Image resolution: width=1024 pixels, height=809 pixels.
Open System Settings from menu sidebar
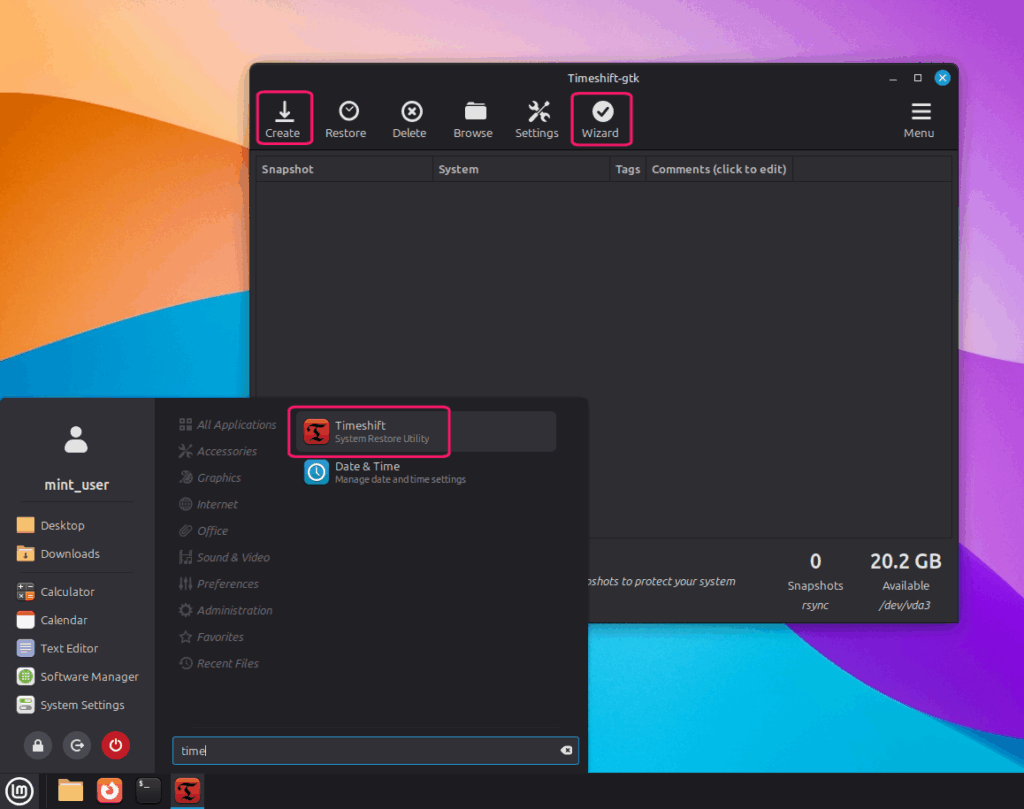tap(71, 705)
